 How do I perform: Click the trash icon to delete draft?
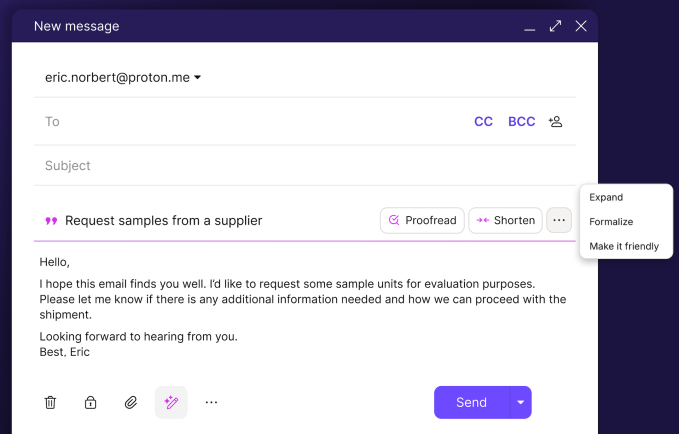tap(50, 402)
